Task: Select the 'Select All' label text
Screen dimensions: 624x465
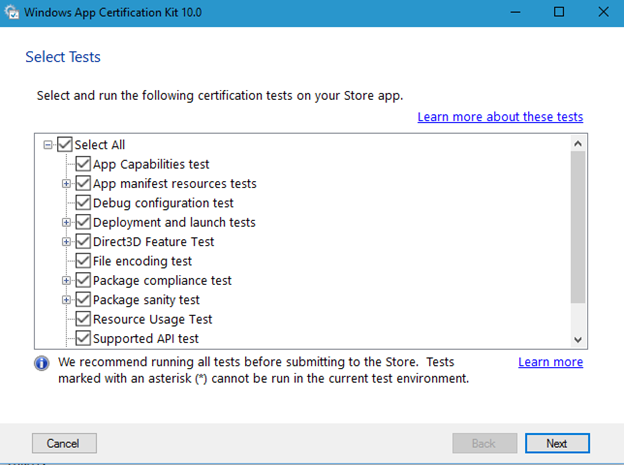Action: click(x=99, y=145)
